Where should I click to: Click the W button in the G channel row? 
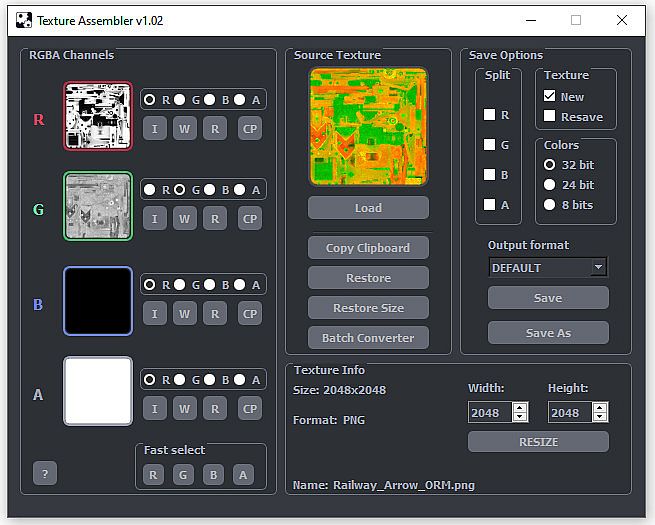(x=185, y=218)
